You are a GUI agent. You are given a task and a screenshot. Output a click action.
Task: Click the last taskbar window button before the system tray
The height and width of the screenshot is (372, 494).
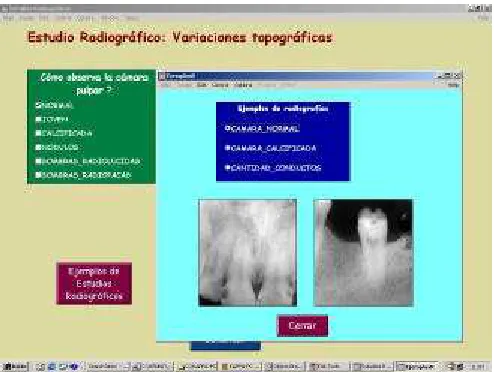tap(417, 367)
